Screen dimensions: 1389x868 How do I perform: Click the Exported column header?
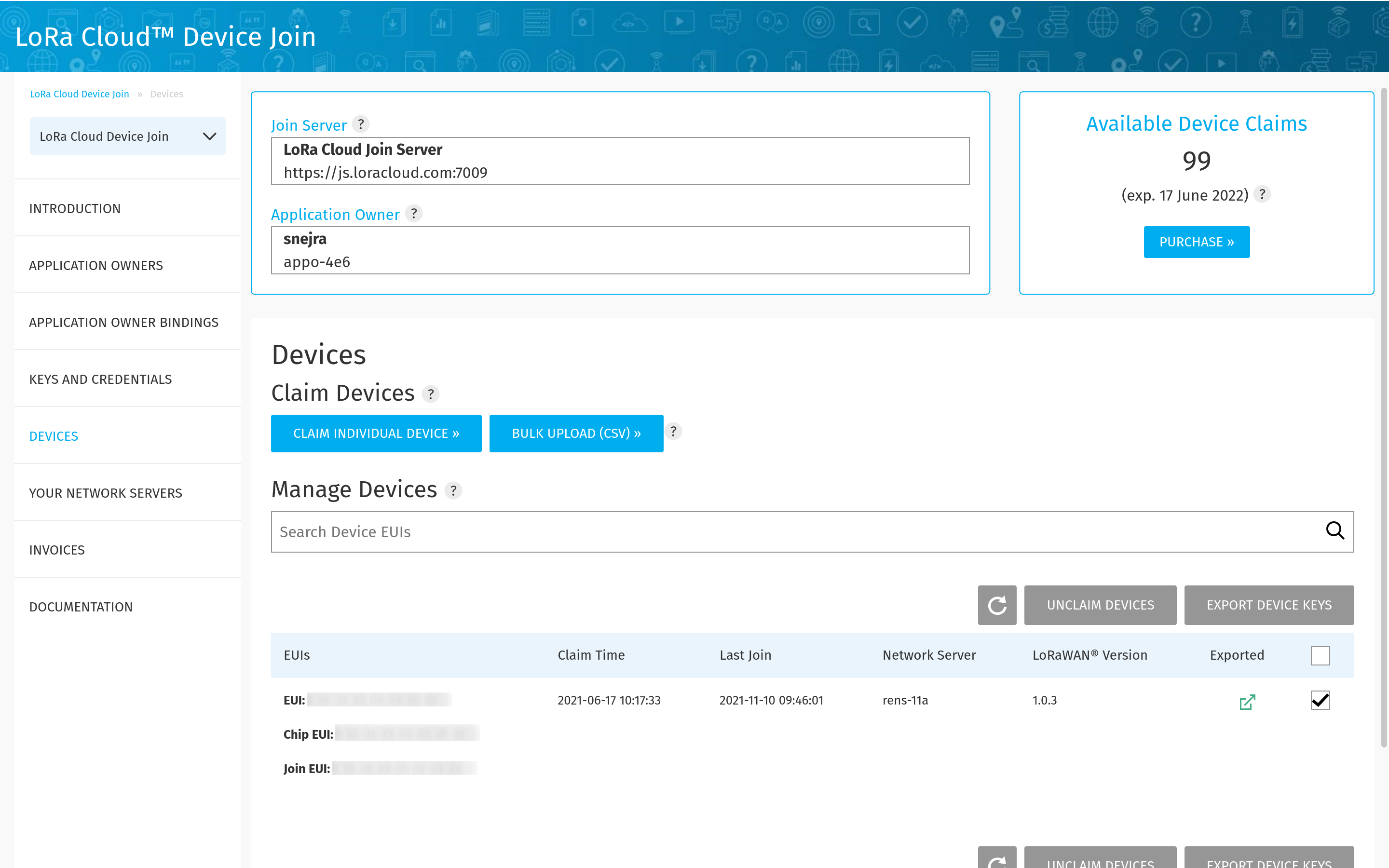[x=1236, y=655]
